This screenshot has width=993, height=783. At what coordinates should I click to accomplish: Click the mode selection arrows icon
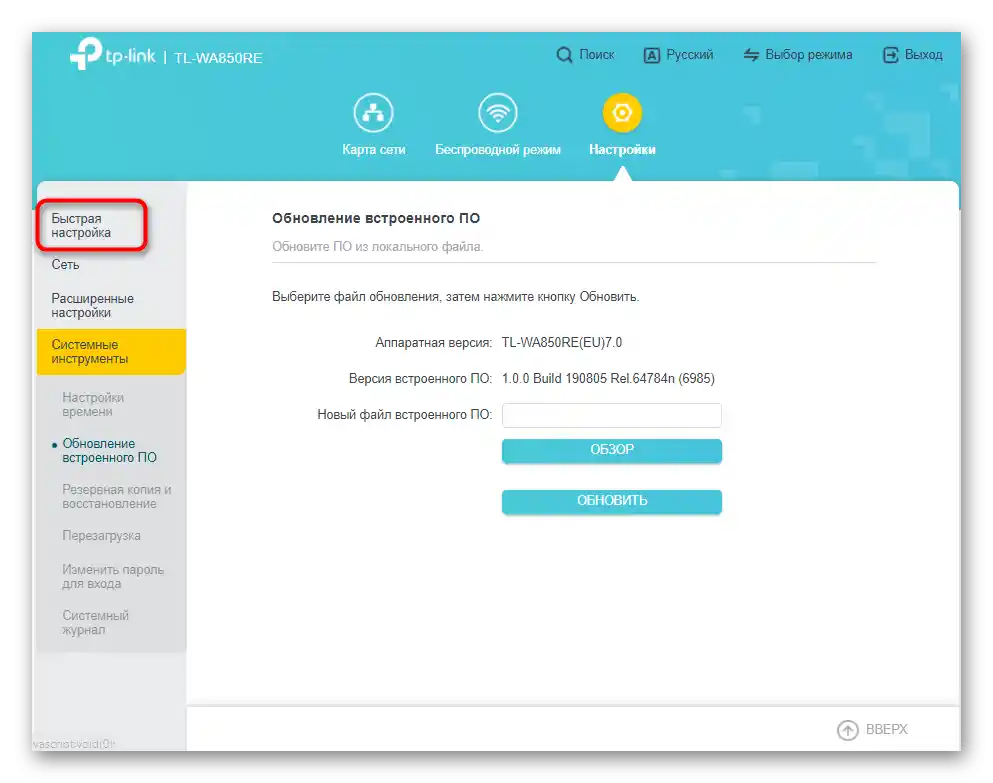point(751,55)
